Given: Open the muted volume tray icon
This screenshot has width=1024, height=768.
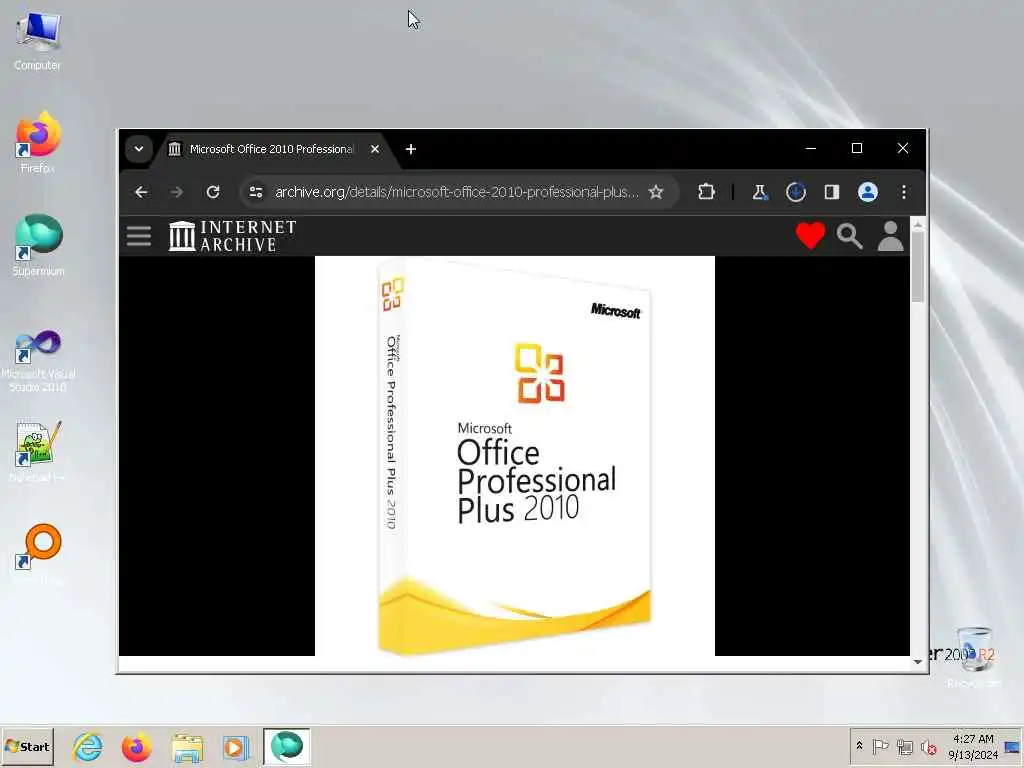Looking at the screenshot, I should point(928,746).
